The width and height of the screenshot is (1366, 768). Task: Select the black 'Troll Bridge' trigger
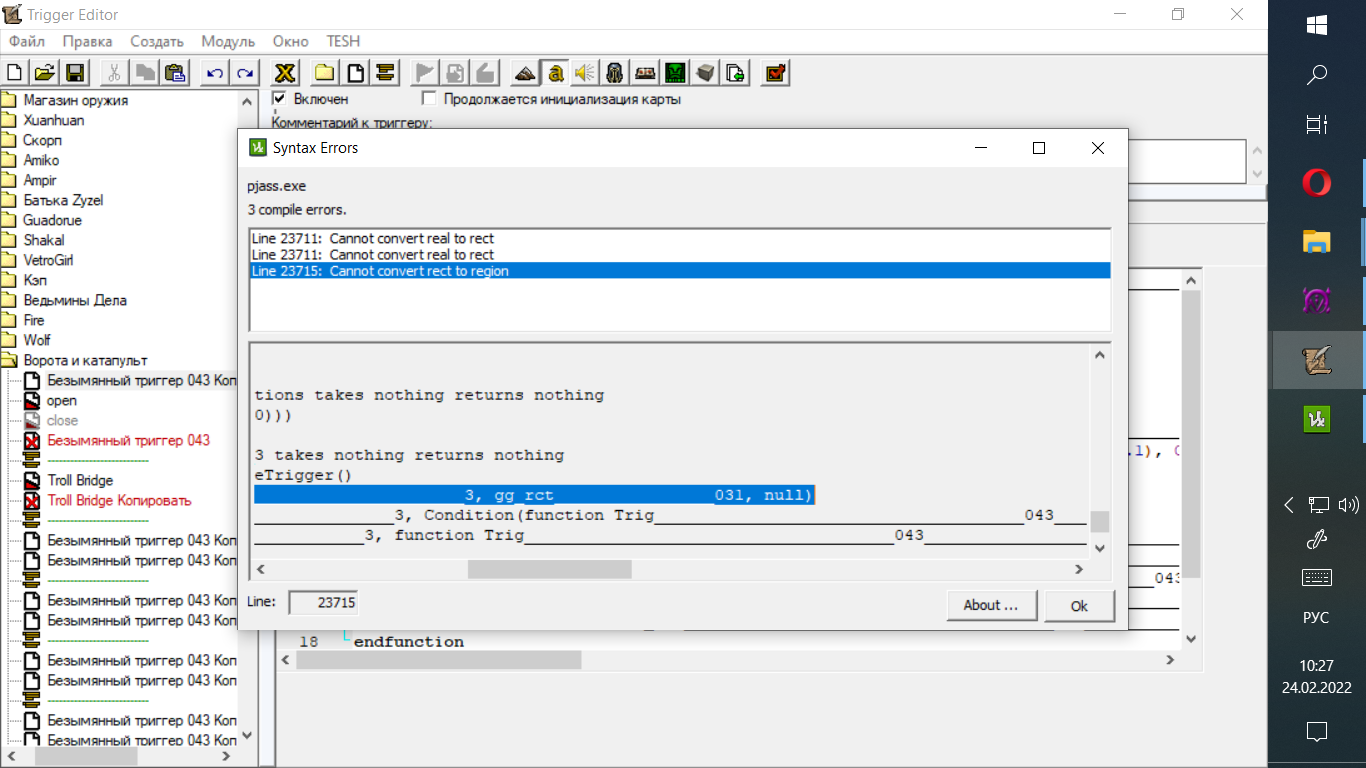tap(80, 480)
